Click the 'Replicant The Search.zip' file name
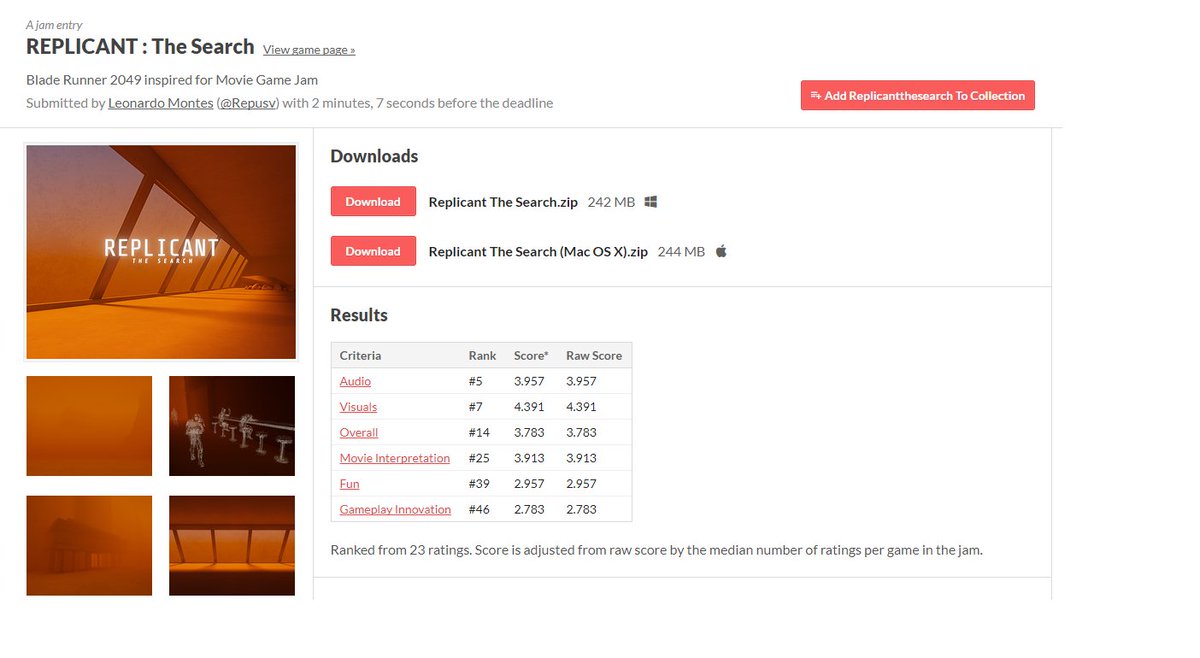Viewport: 1200px width, 658px height. point(503,202)
